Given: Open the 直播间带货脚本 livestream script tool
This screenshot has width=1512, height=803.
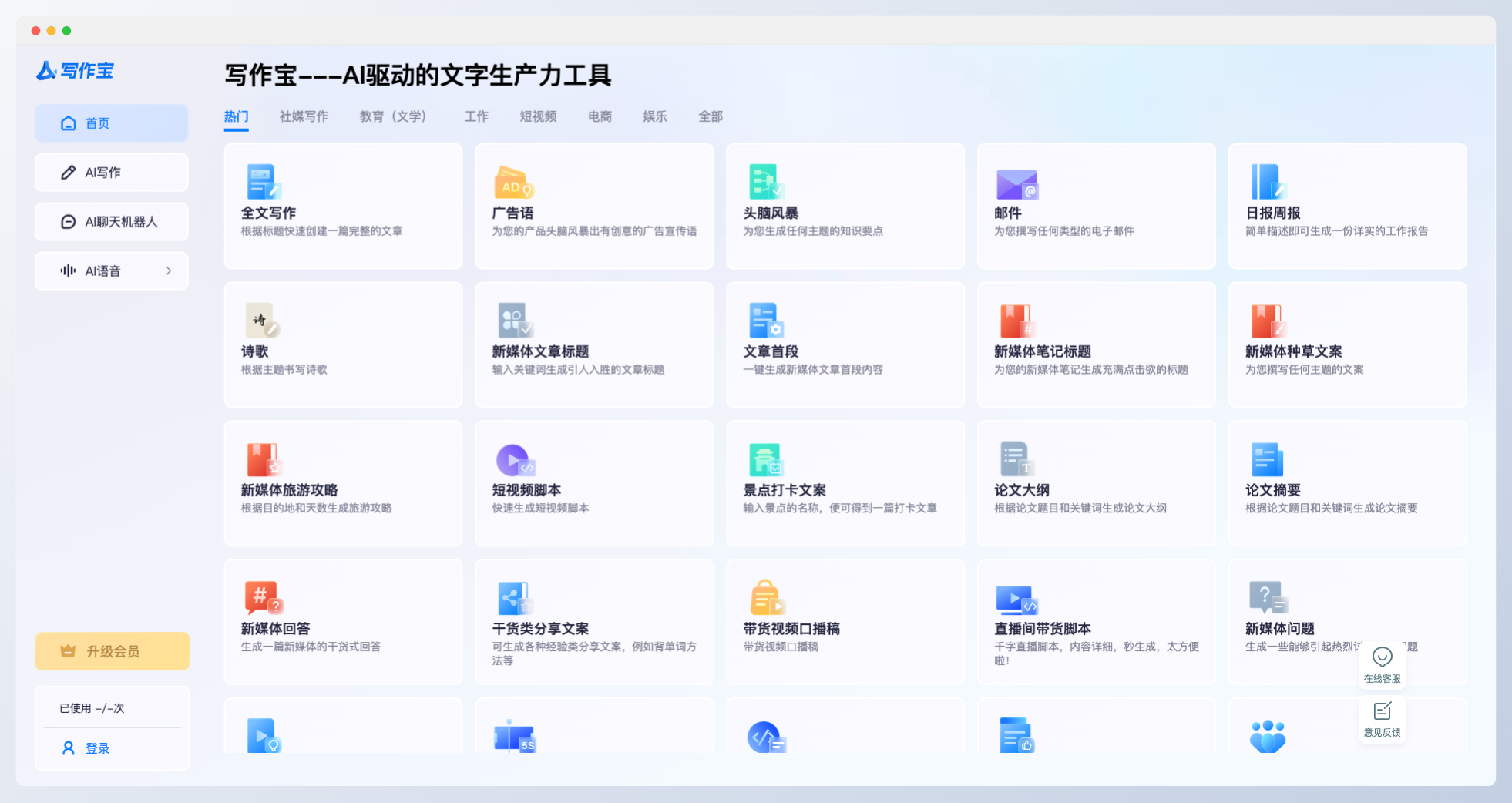Looking at the screenshot, I should (x=1097, y=622).
